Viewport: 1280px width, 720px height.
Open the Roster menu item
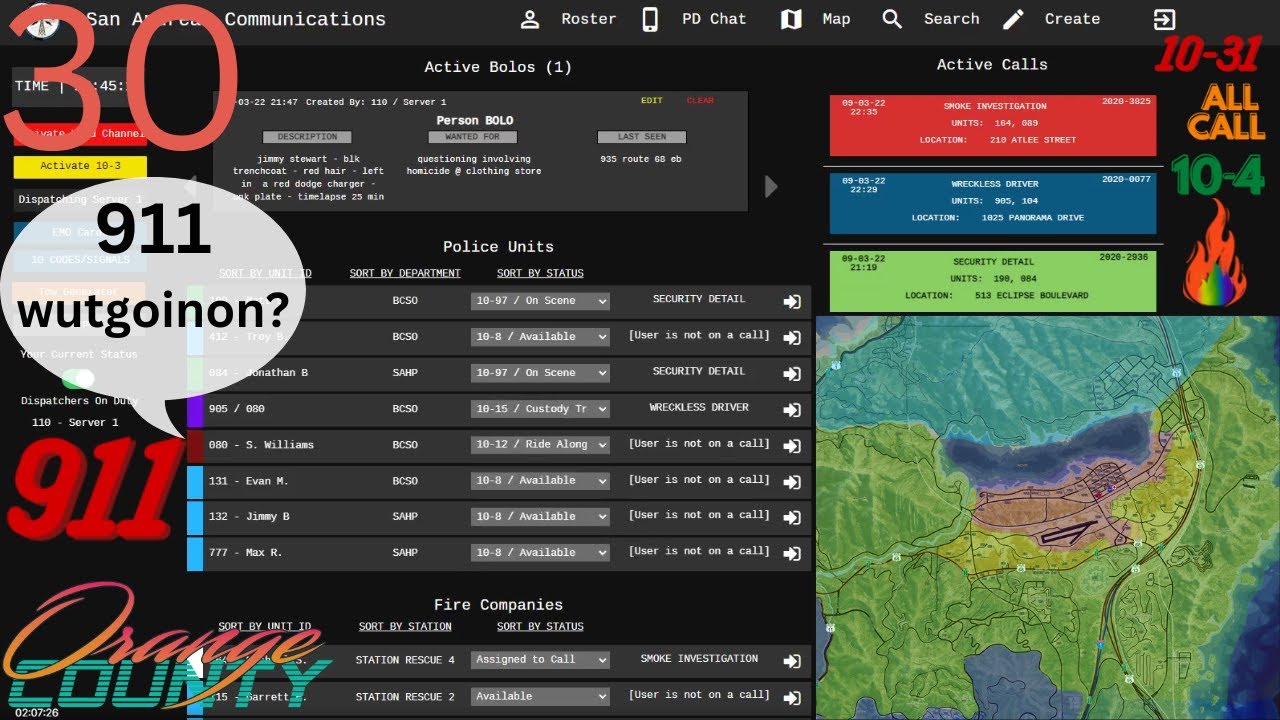(x=589, y=19)
